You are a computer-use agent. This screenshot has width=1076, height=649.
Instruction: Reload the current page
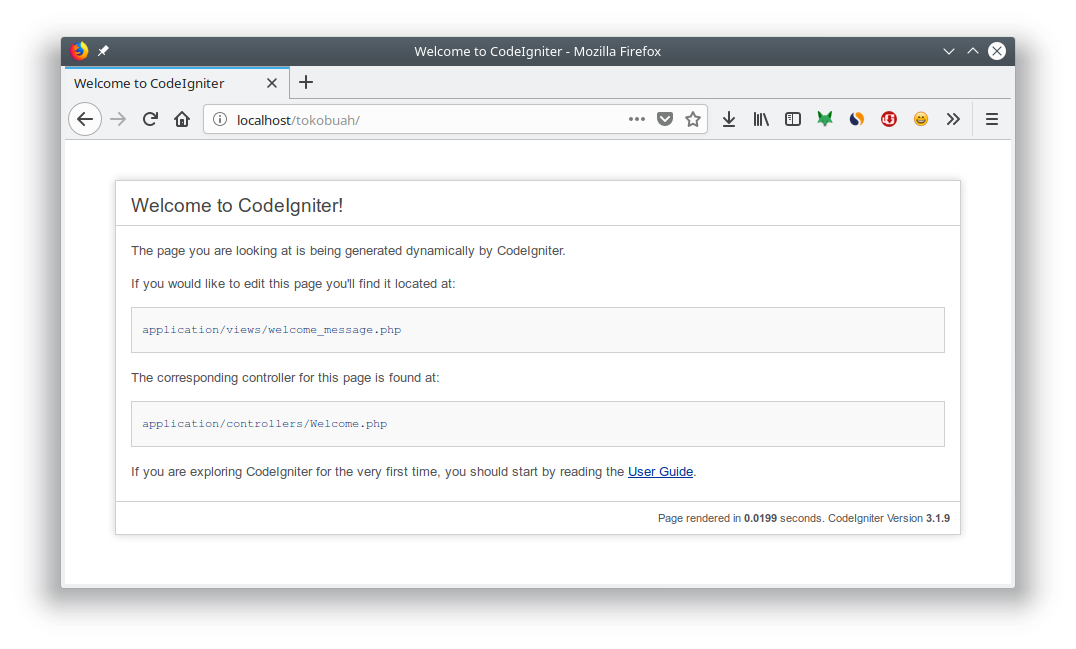coord(150,119)
